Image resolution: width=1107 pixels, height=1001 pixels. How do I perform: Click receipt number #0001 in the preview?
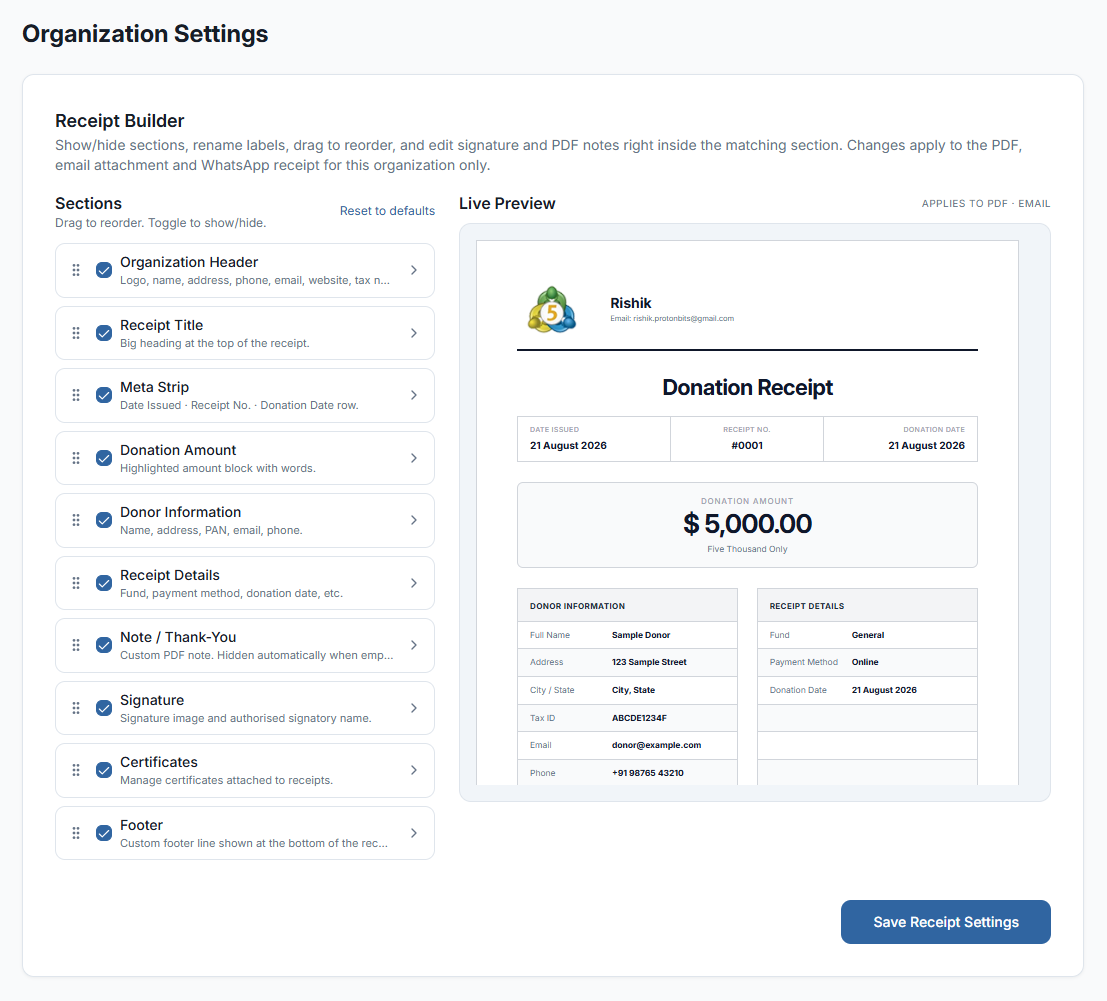click(747, 445)
